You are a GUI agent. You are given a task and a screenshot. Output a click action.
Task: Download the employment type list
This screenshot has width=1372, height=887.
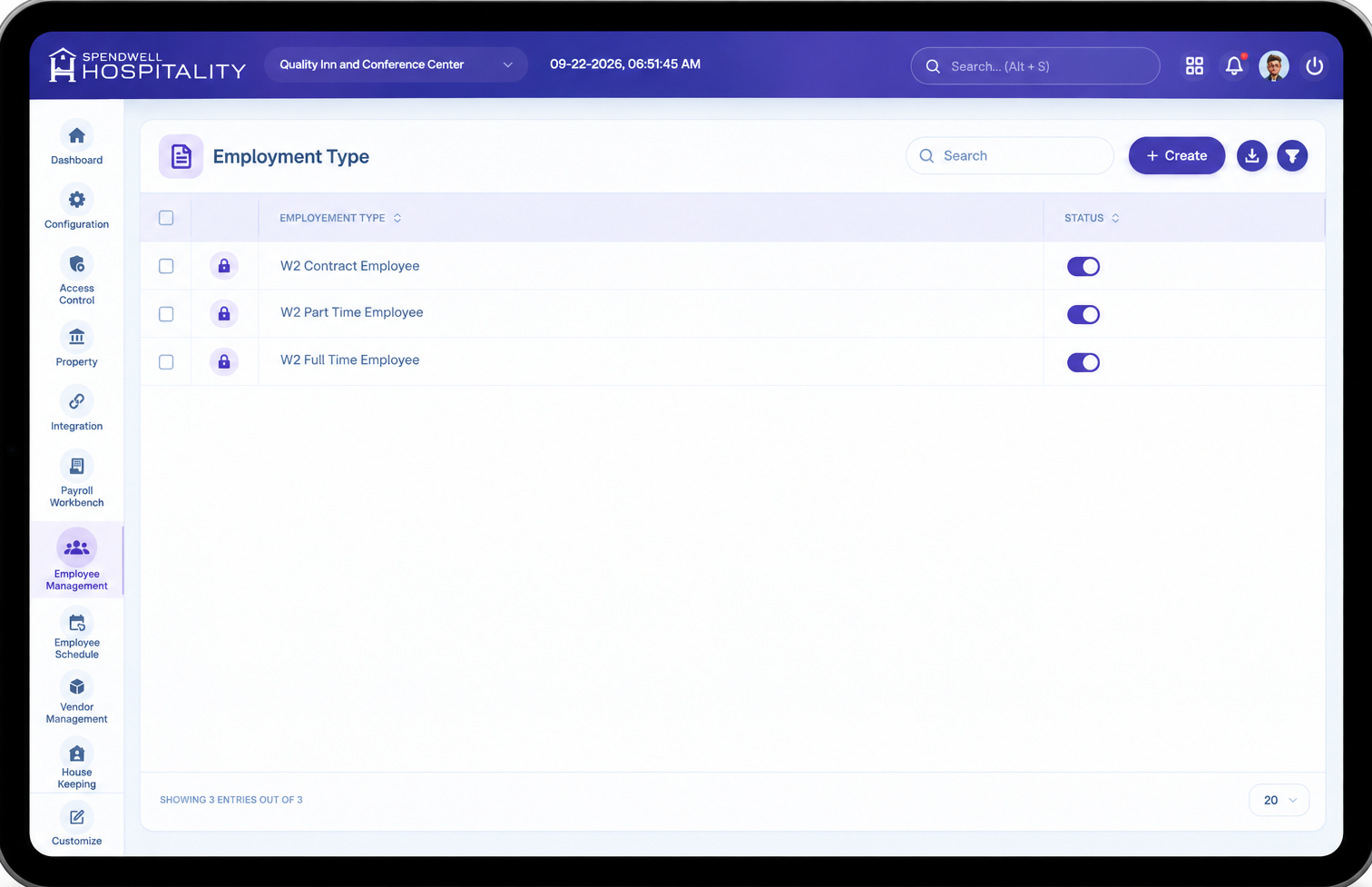pos(1252,156)
